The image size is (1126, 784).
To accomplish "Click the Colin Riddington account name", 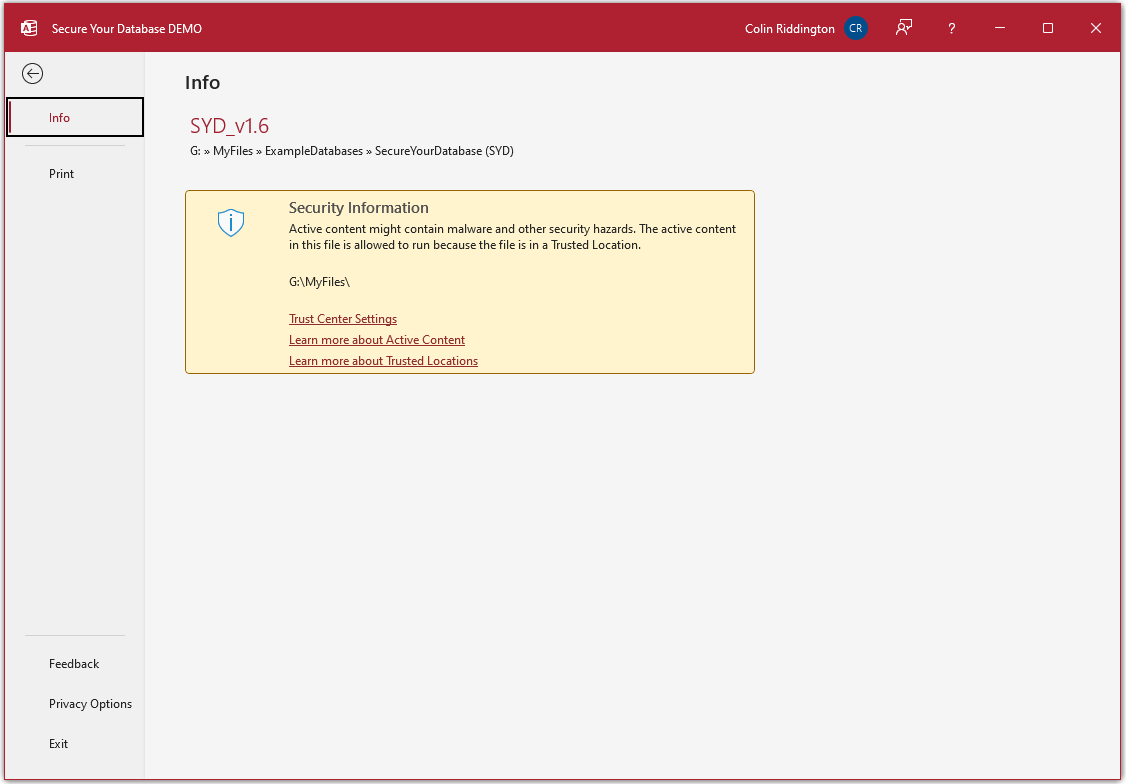I will [790, 29].
